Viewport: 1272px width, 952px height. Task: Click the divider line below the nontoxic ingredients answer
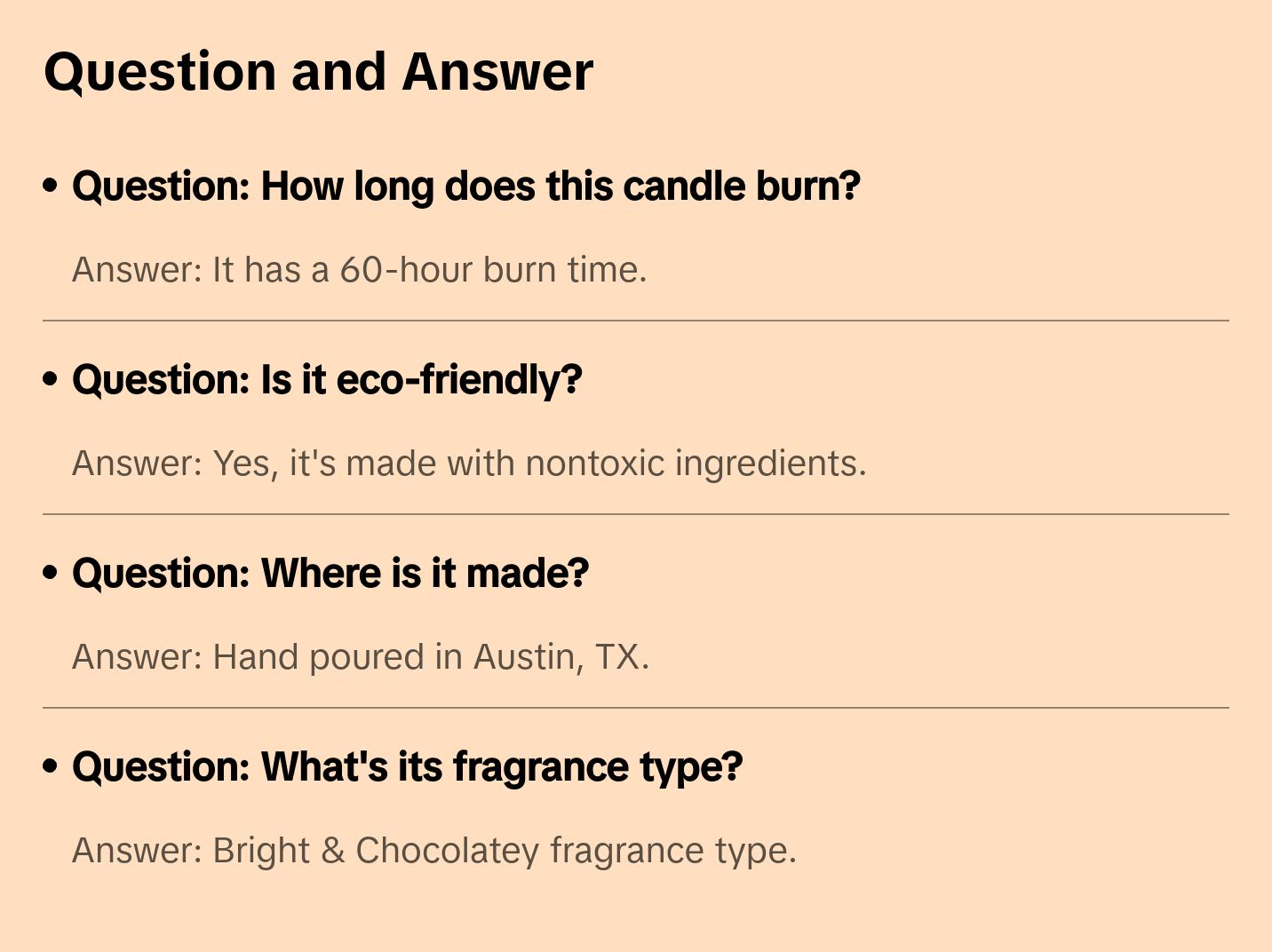point(636,514)
